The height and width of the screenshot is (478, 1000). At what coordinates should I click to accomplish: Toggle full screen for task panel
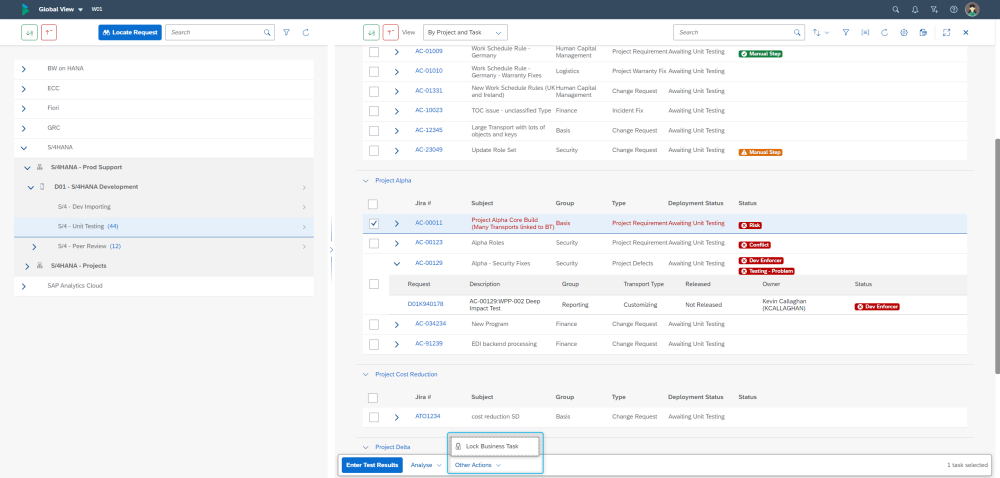946,32
